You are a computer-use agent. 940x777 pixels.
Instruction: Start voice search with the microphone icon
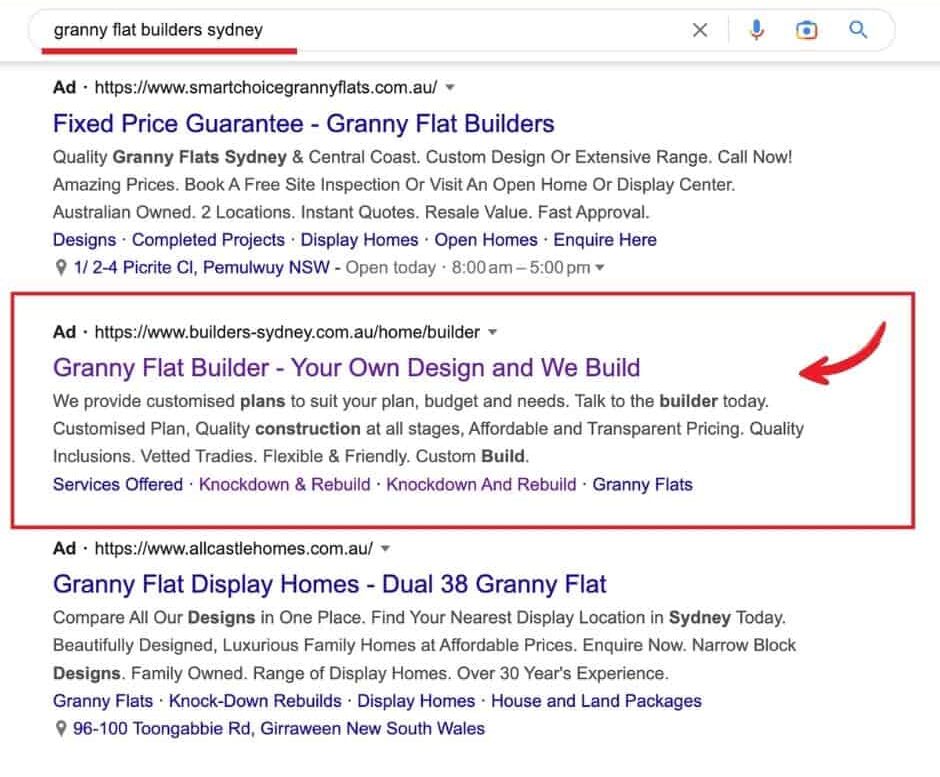[756, 30]
